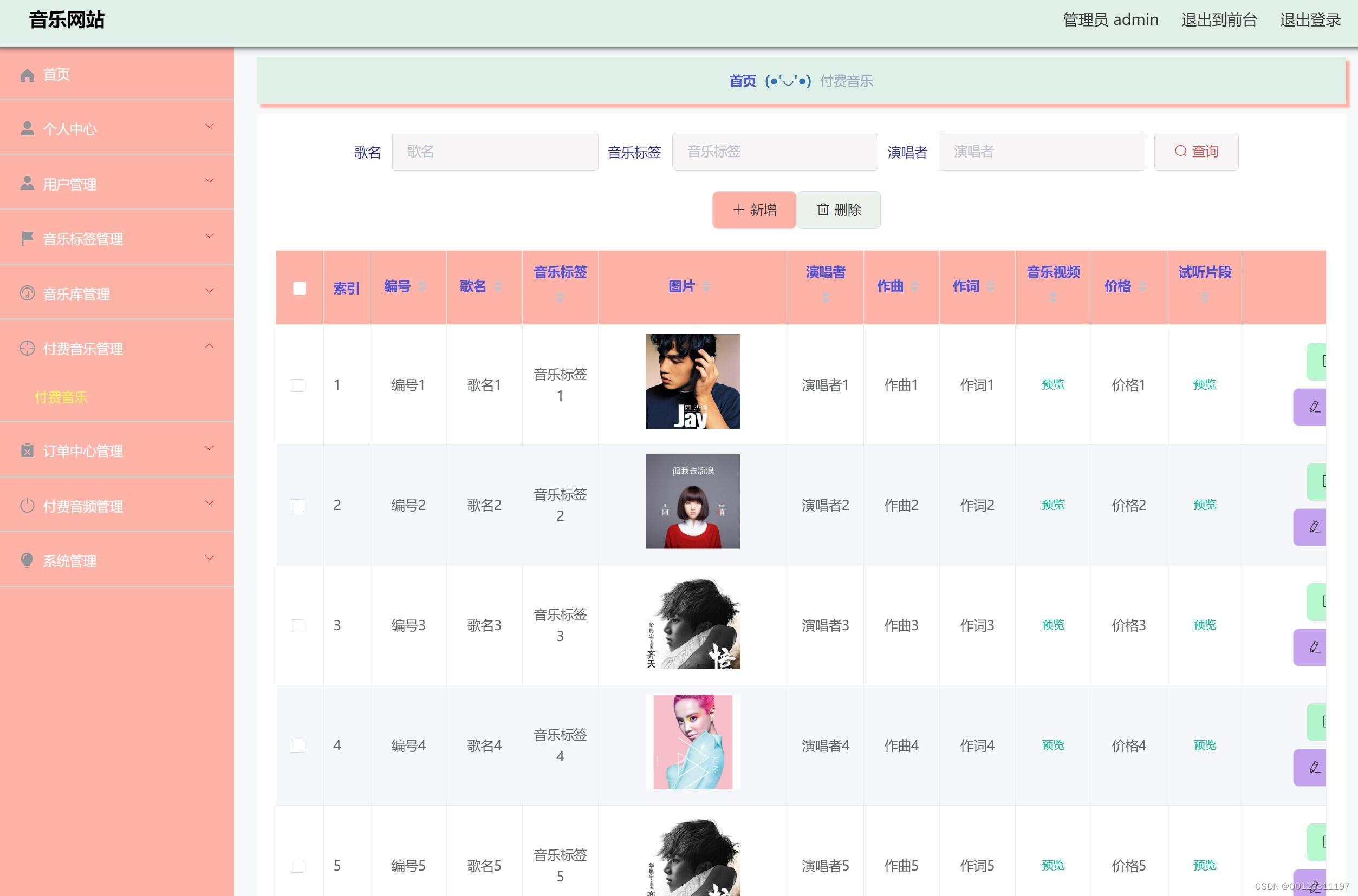1358x896 pixels.
Task: Click the flag icon beside 音乐标签管理
Action: pyautogui.click(x=27, y=238)
